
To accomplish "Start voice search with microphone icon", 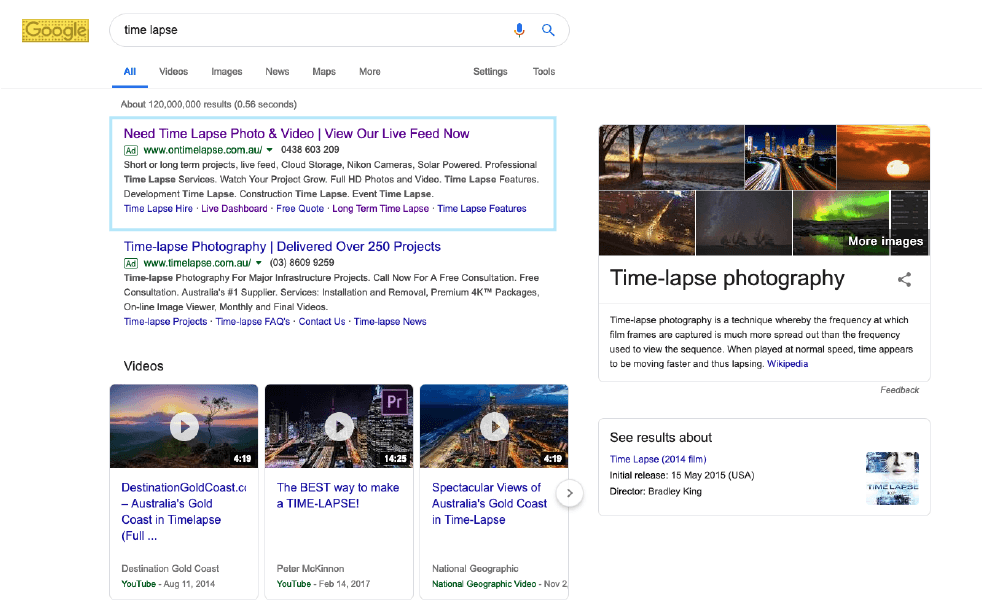I will pos(519,30).
